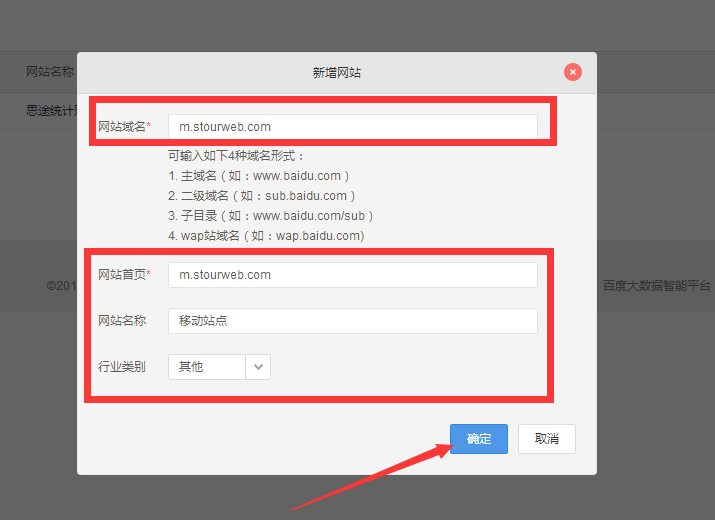The height and width of the screenshot is (520, 715).
Task: Expand the 行业类别 dropdown arrow
Action: (258, 367)
